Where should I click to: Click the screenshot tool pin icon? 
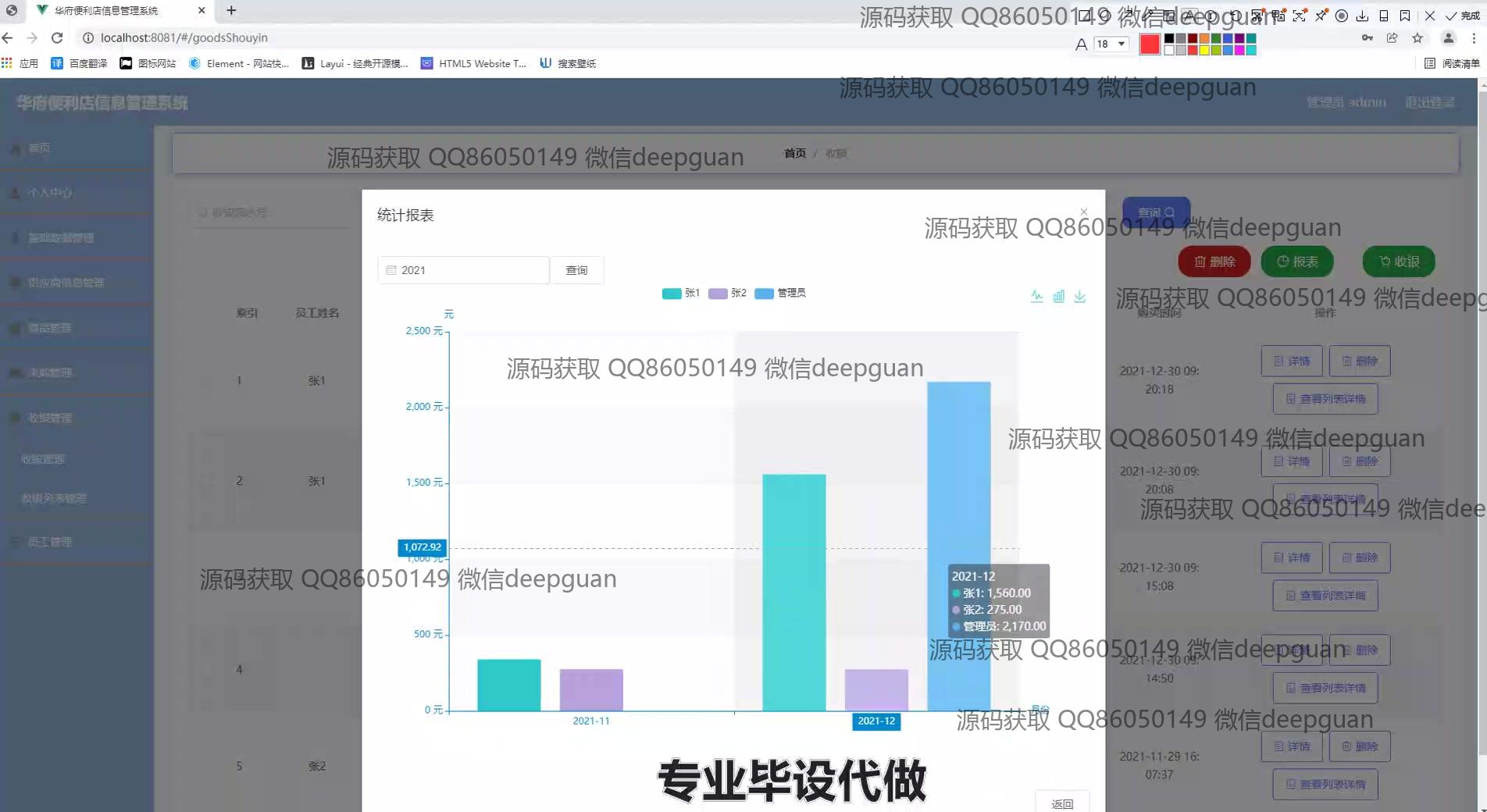(1321, 16)
